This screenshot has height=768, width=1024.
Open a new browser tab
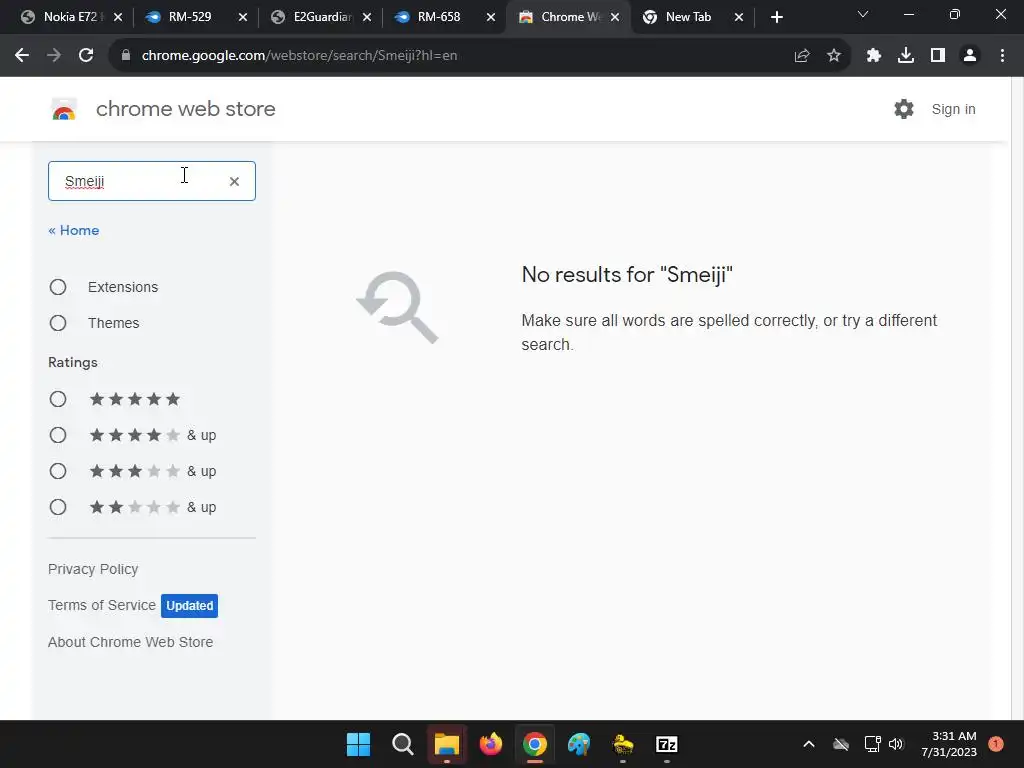(776, 18)
